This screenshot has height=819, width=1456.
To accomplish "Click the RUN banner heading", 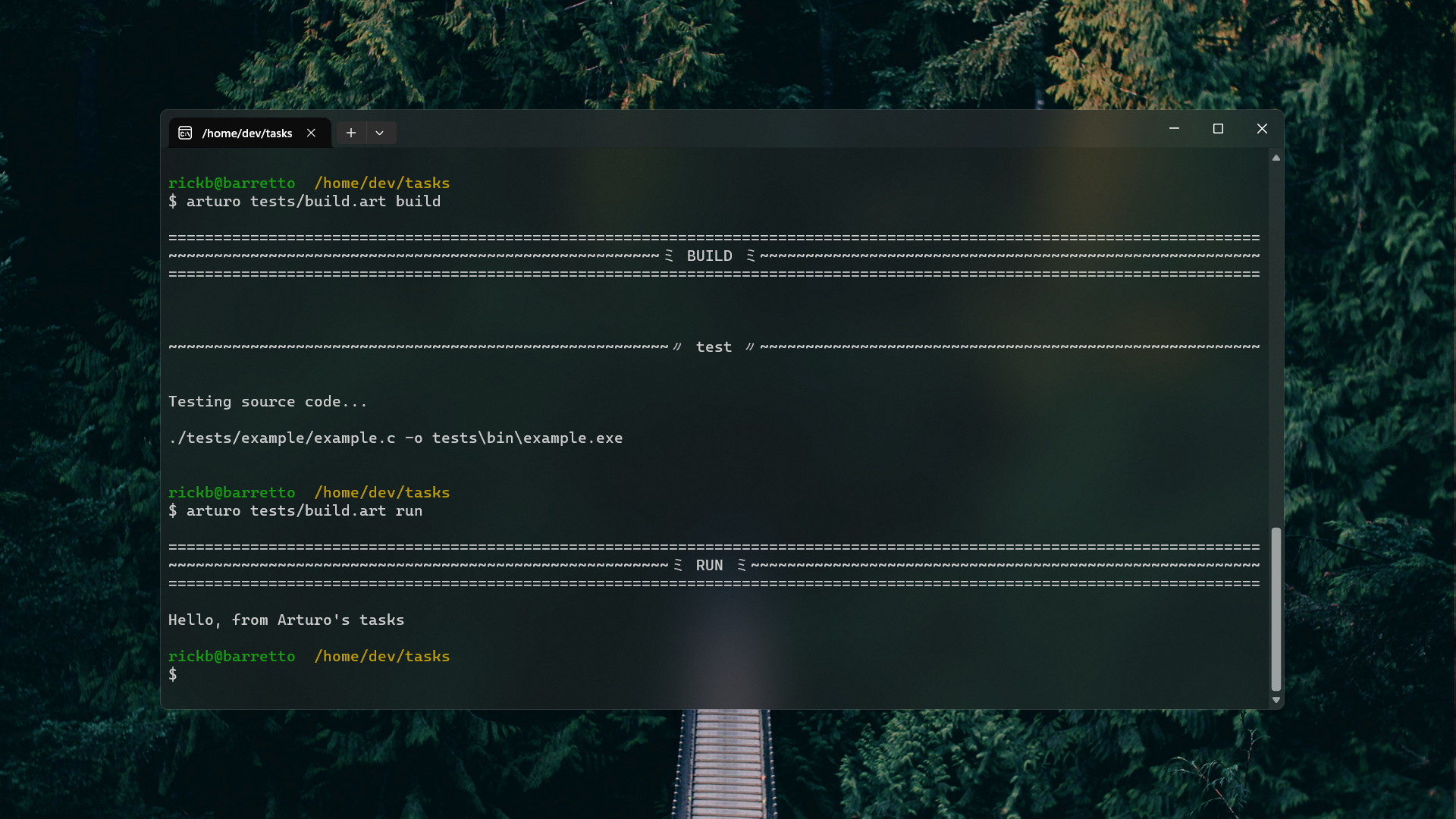I will pyautogui.click(x=709, y=566).
